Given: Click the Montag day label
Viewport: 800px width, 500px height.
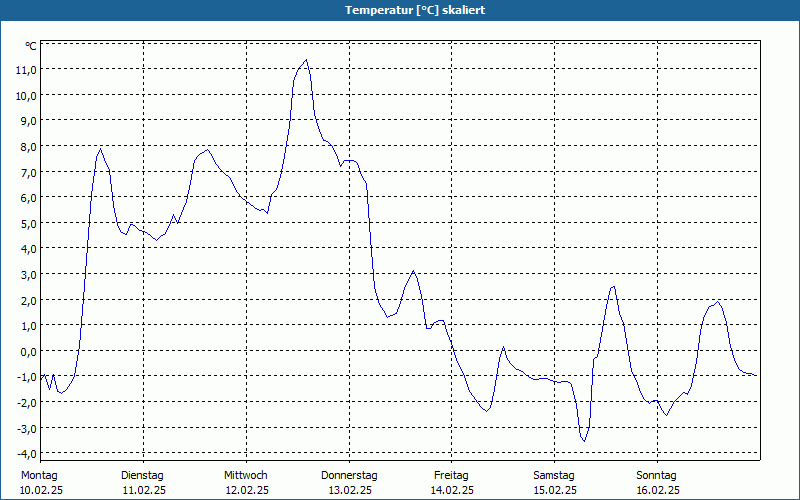Looking at the screenshot, I should coord(39,476).
